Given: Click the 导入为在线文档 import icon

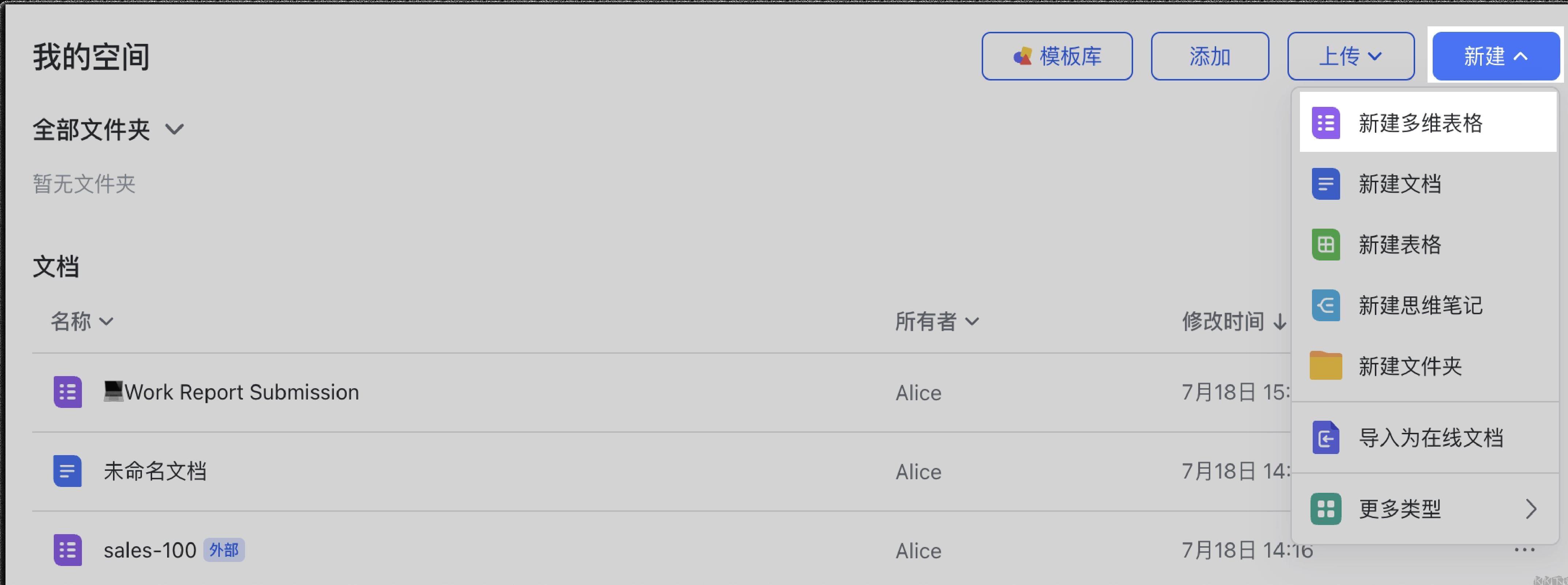Looking at the screenshot, I should [1325, 437].
